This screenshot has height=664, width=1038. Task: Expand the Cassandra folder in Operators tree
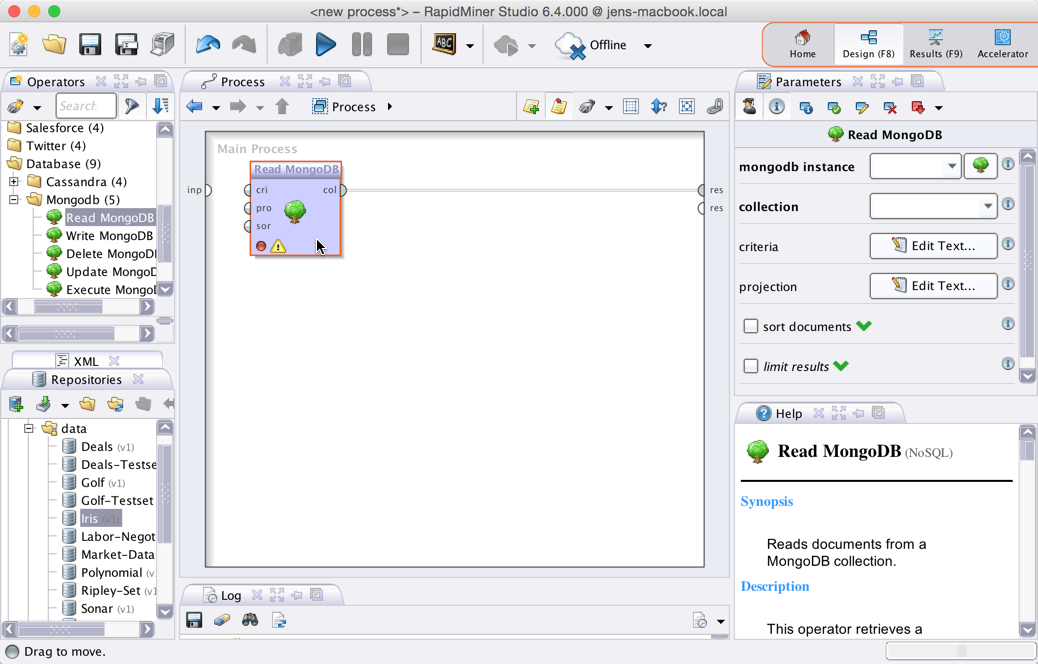point(14,182)
